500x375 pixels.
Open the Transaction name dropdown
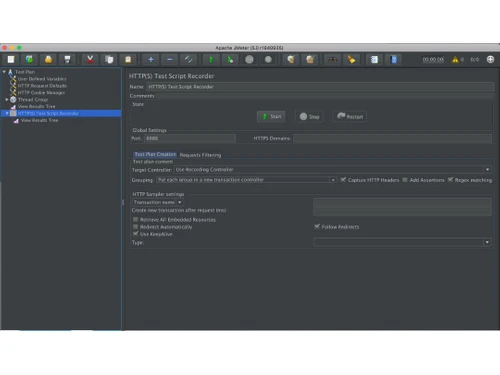(158, 202)
